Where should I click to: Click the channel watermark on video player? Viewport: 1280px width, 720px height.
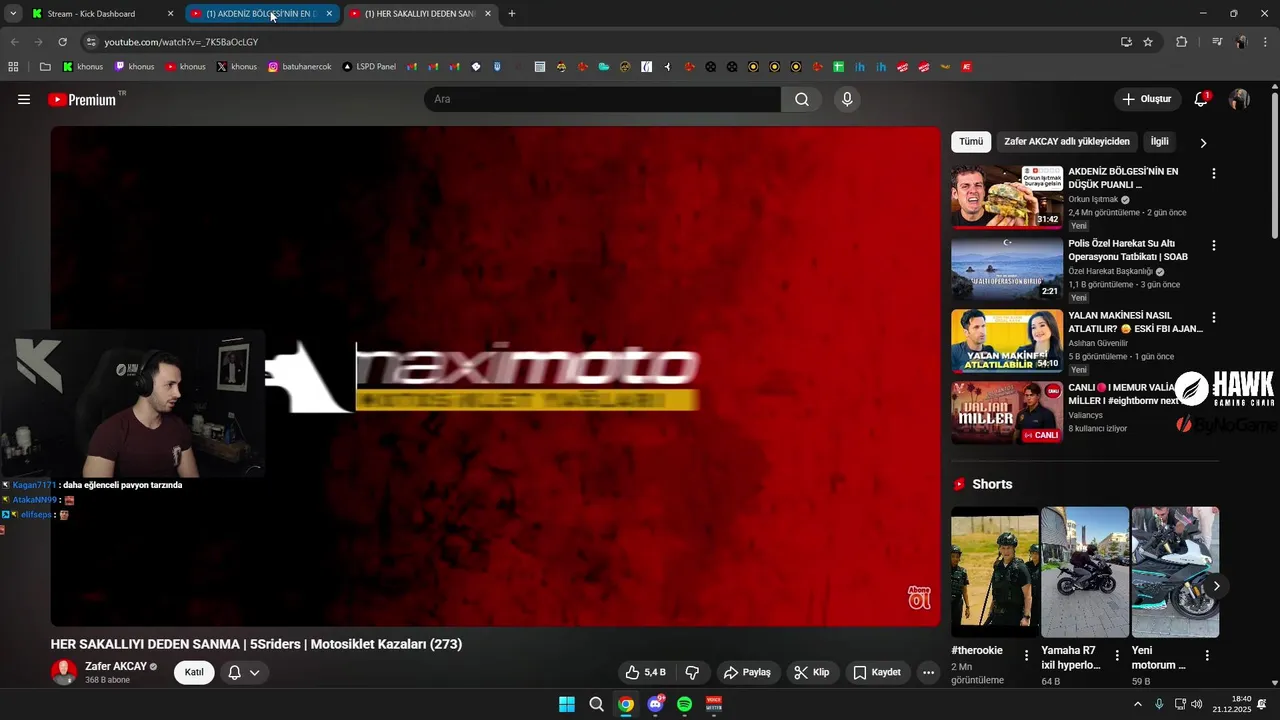(x=919, y=597)
